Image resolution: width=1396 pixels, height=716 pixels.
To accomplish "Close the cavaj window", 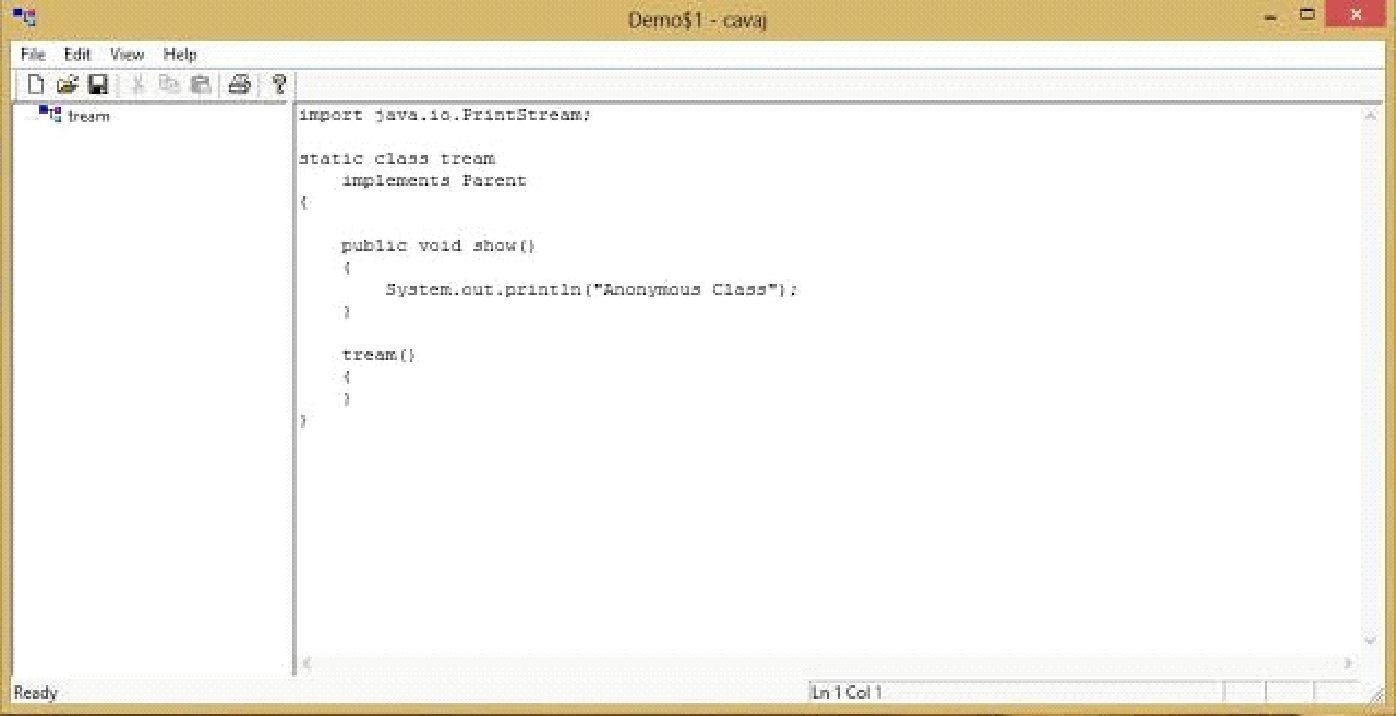I will [1356, 15].
